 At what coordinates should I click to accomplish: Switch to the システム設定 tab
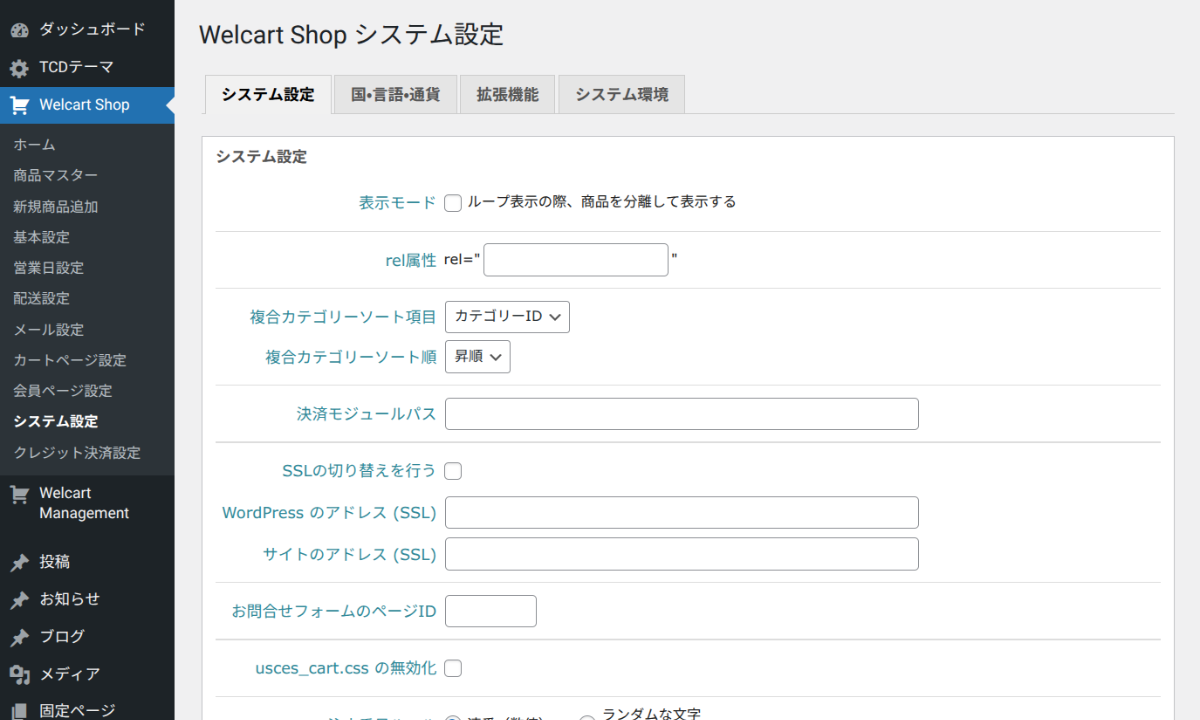(268, 95)
